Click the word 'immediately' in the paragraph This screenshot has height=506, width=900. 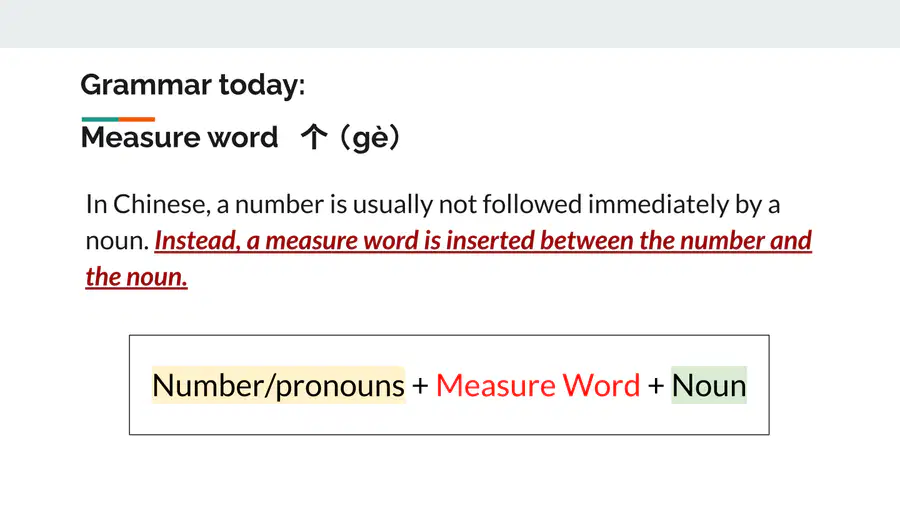click(x=658, y=204)
